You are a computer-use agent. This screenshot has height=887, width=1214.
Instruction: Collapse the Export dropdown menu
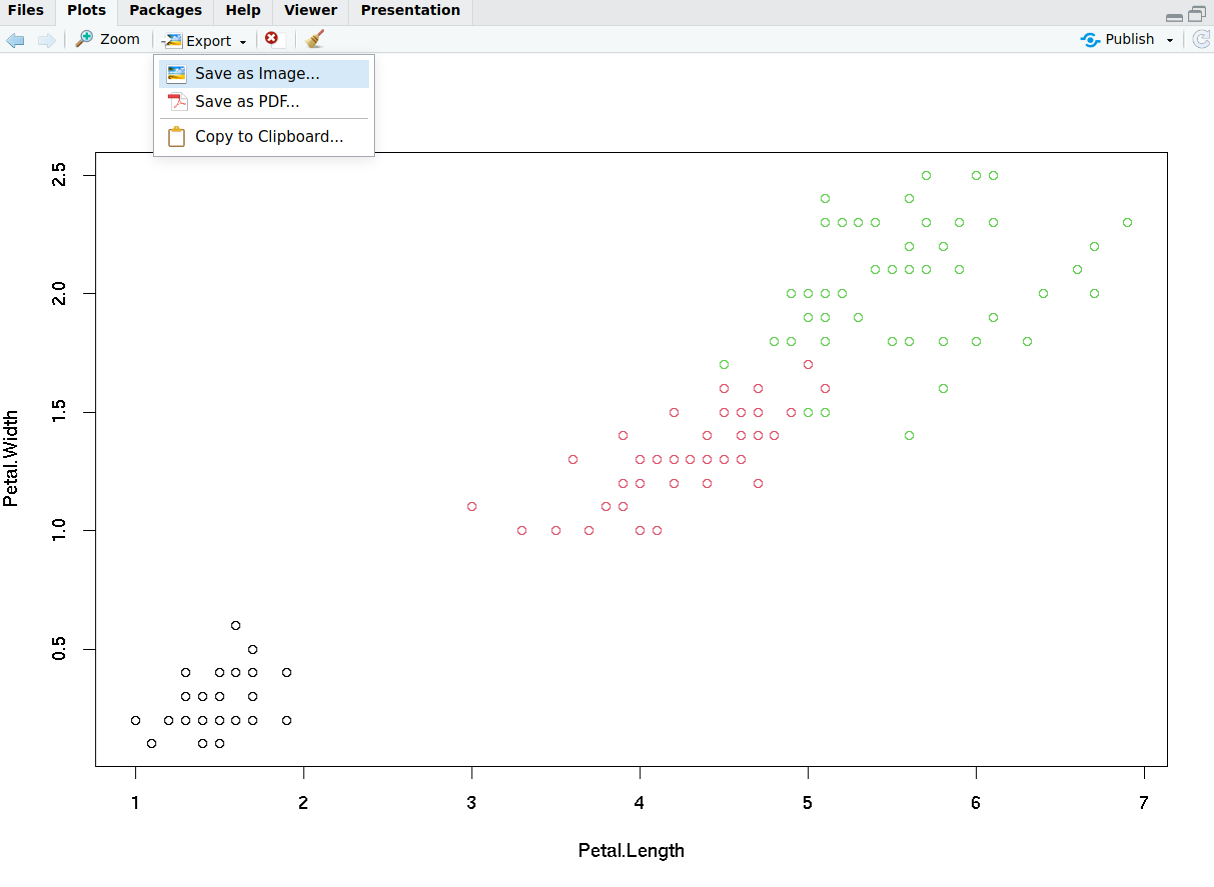205,41
